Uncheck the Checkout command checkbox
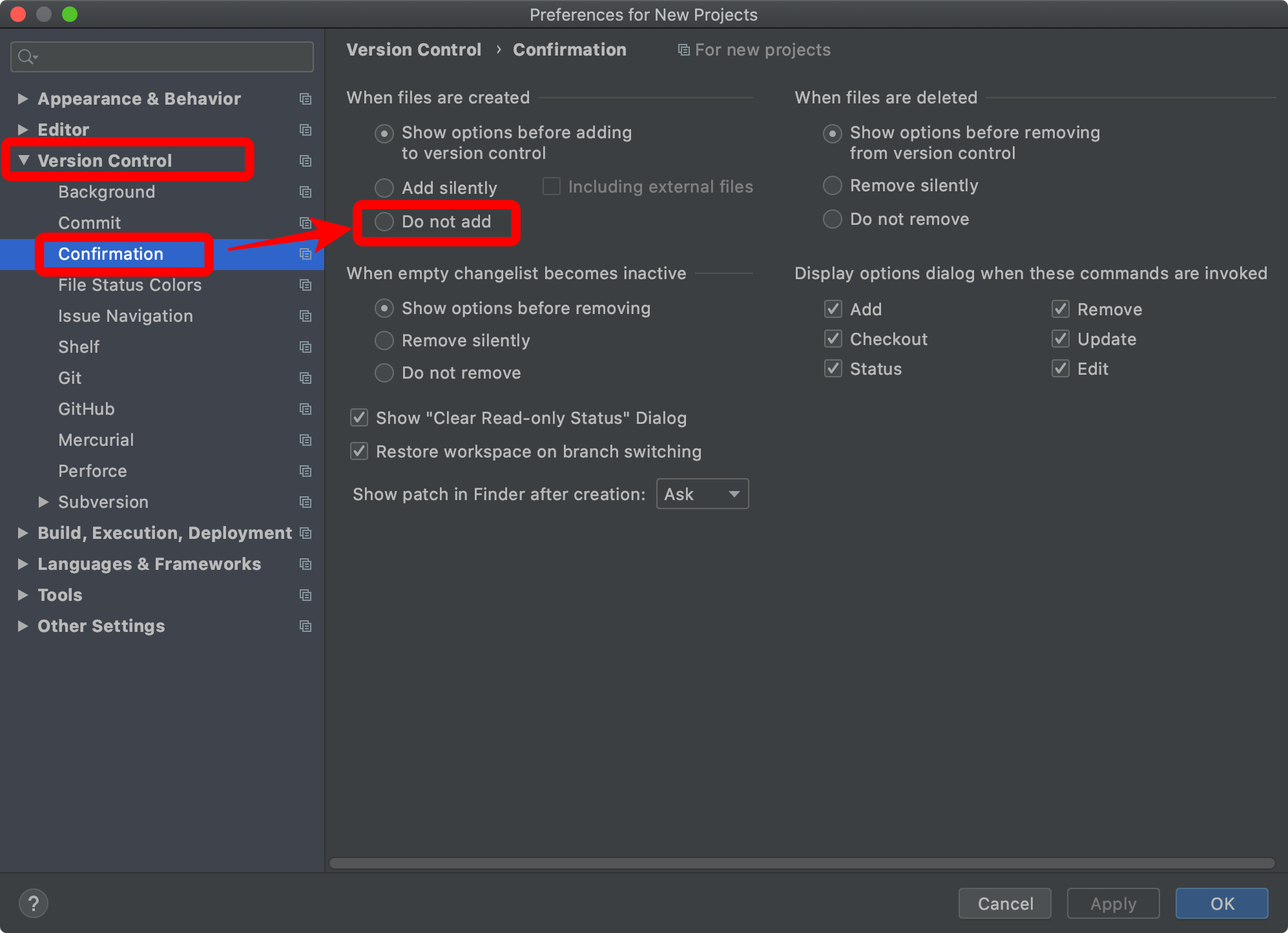Viewport: 1288px width, 933px height. (833, 339)
